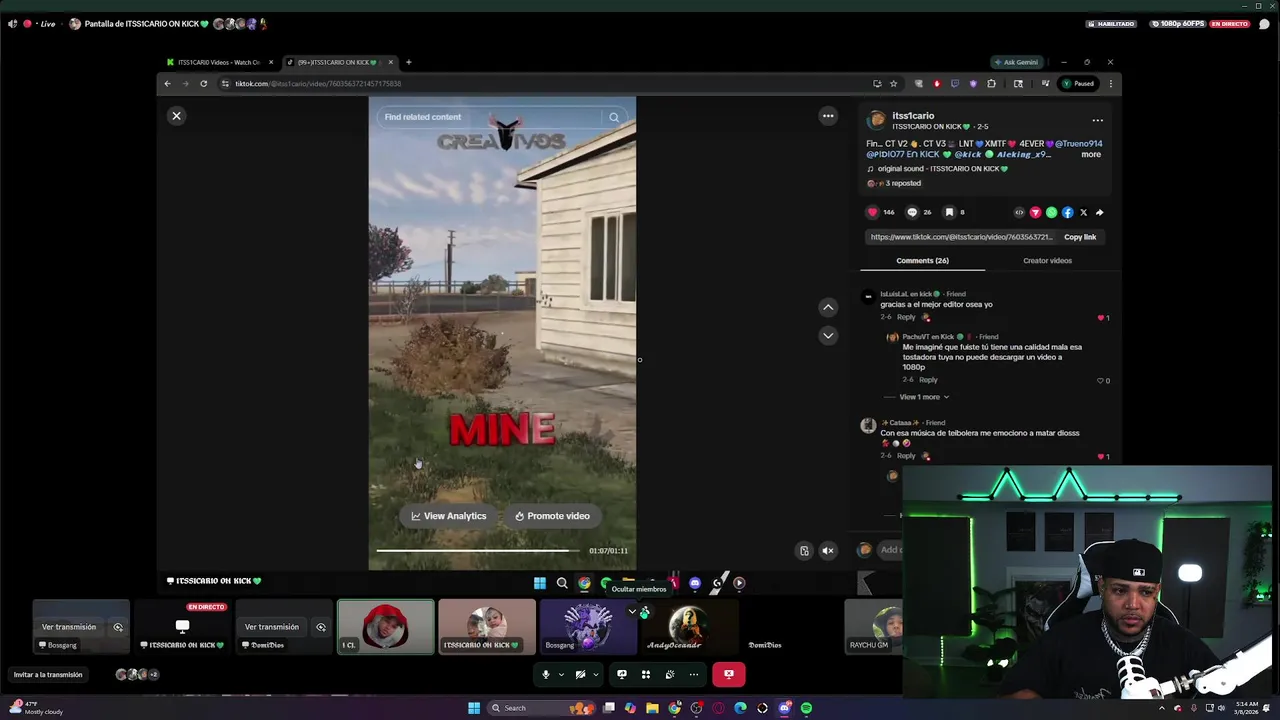Like the PachuVT comment showing 0
Image resolution: width=1280 pixels, height=720 pixels.
(1101, 381)
